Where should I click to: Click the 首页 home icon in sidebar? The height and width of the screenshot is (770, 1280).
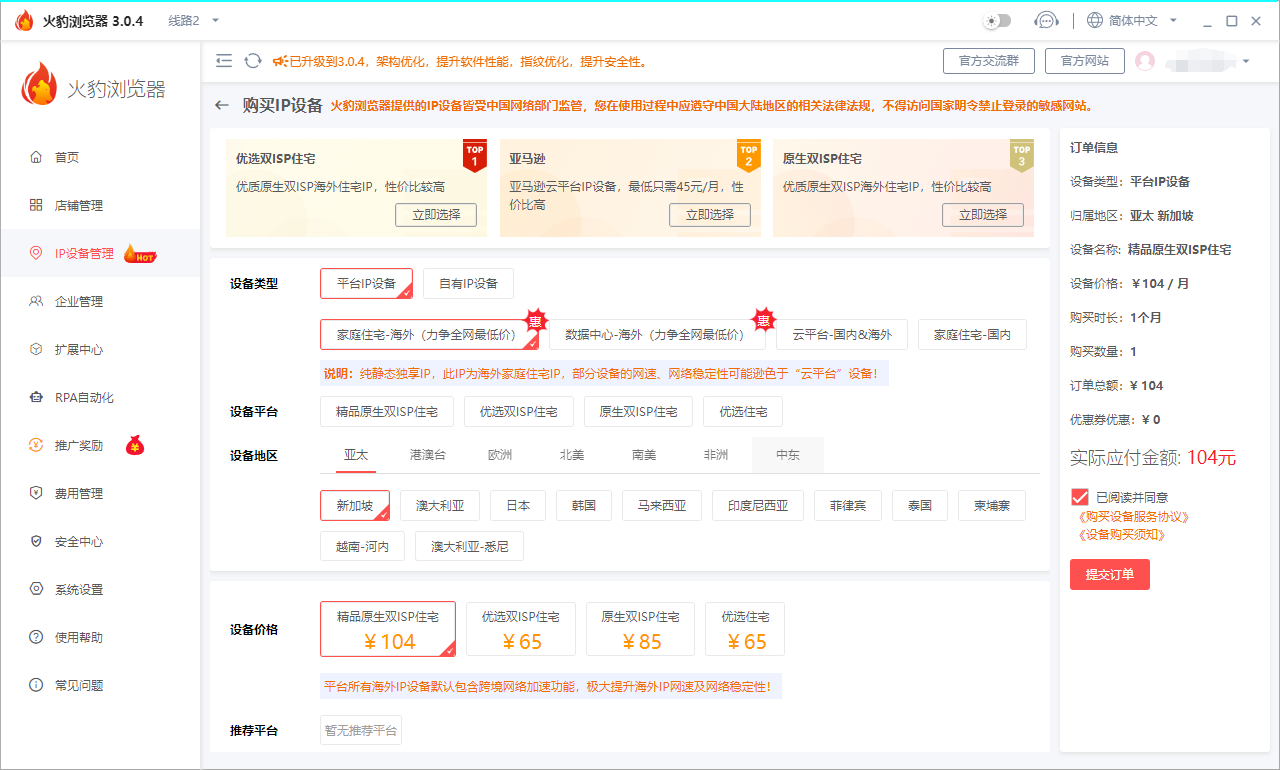click(x=37, y=157)
